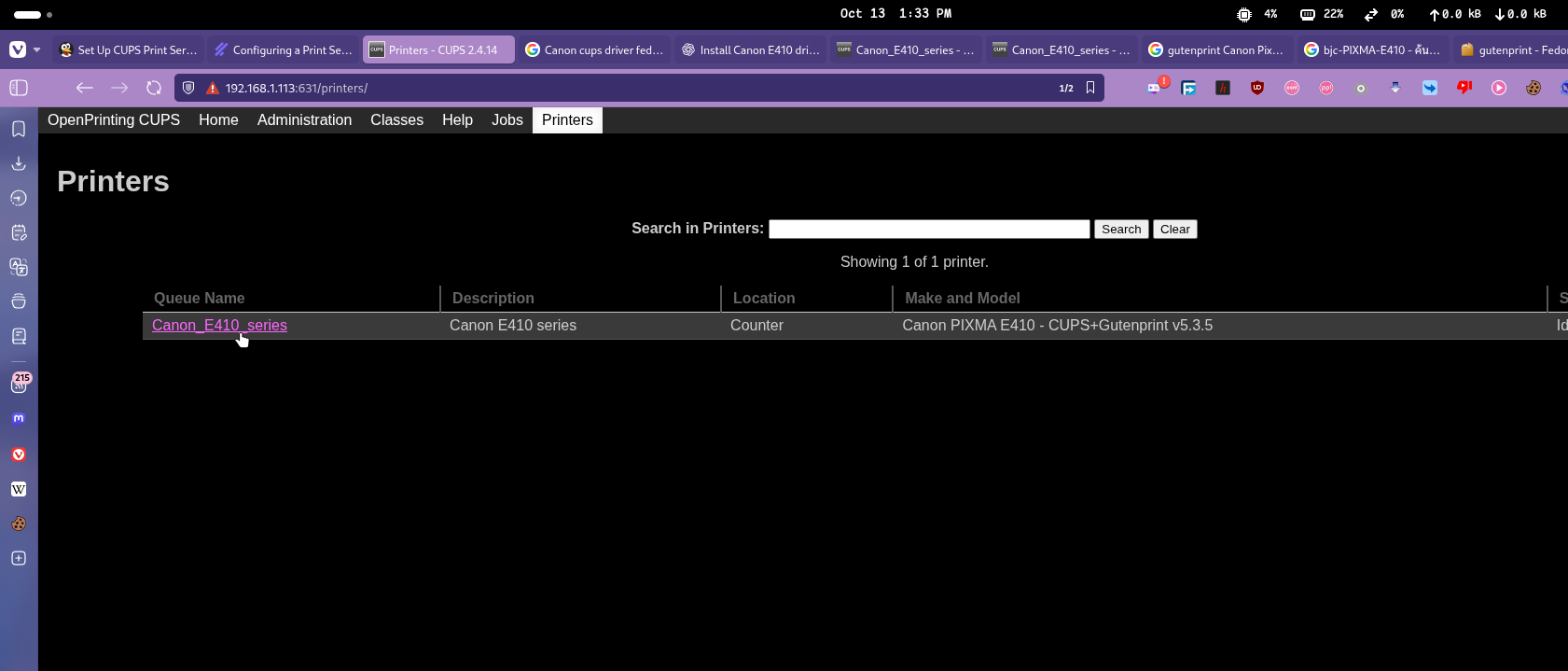Add a new web panel to the sidebar

[19, 558]
